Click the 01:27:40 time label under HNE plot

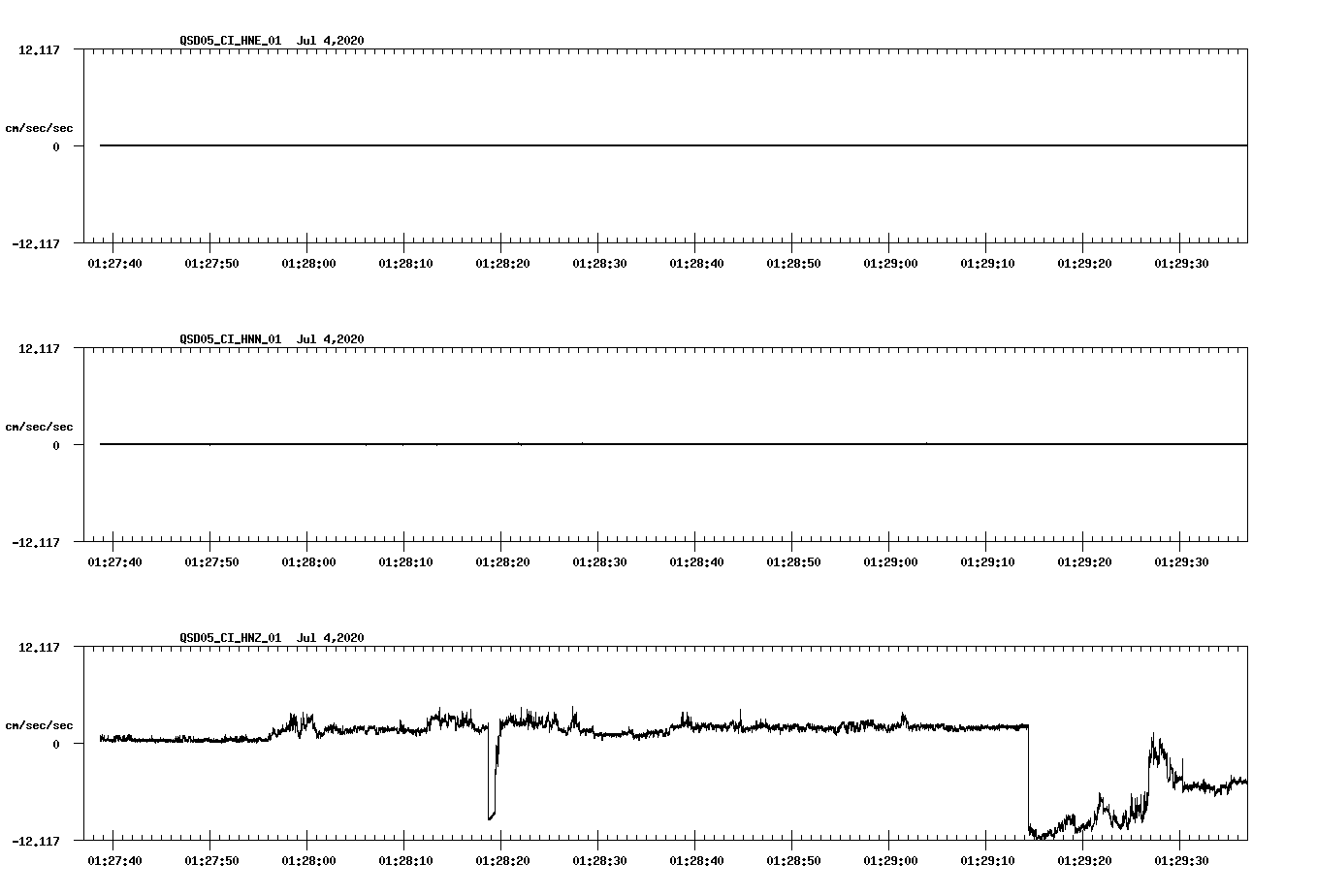(114, 264)
